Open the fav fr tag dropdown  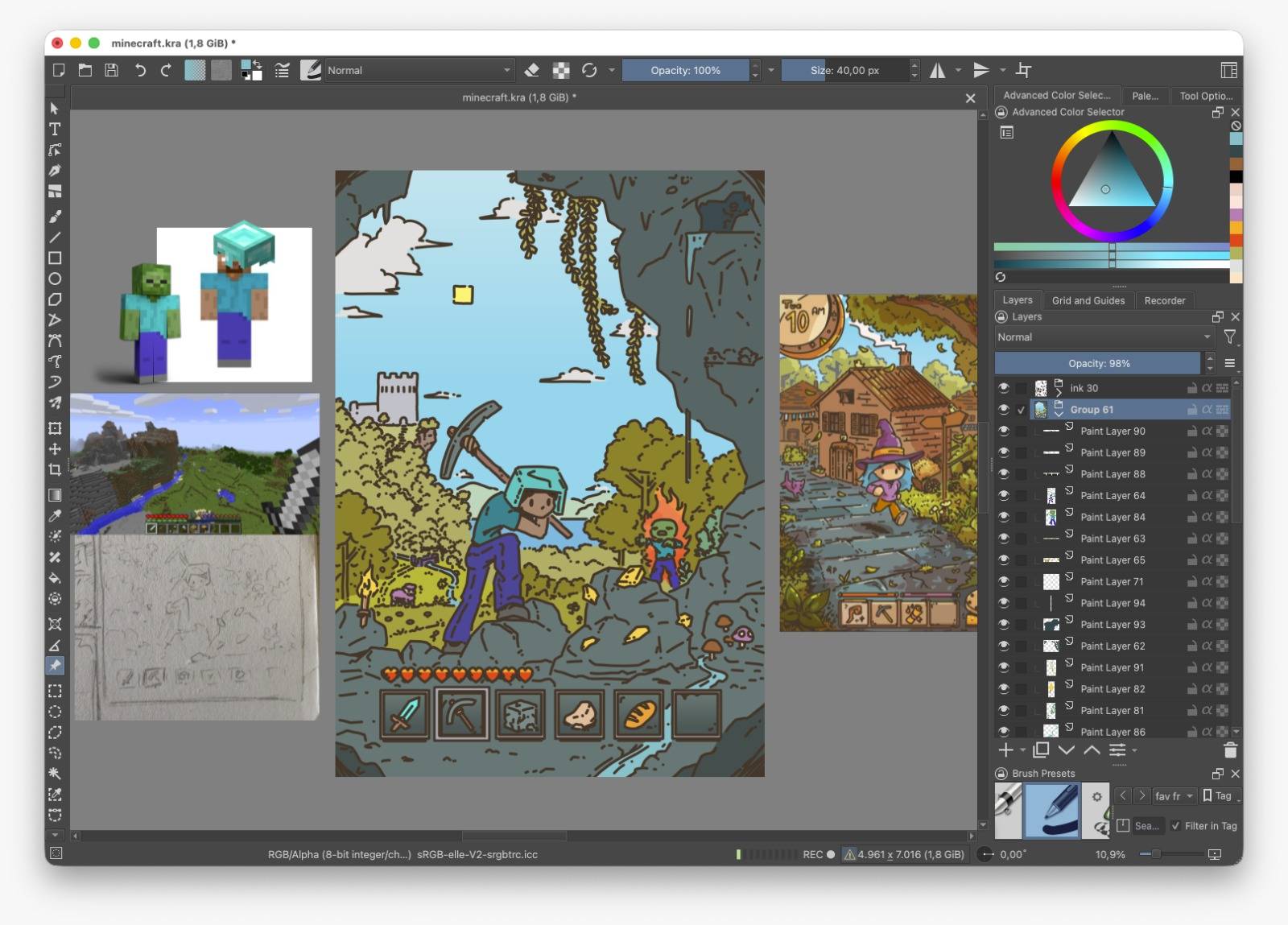click(1174, 796)
